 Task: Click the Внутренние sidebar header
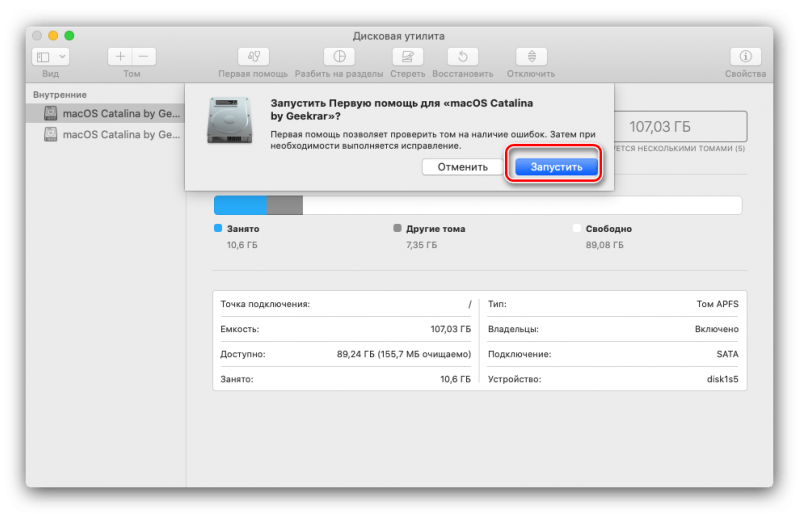[60, 94]
